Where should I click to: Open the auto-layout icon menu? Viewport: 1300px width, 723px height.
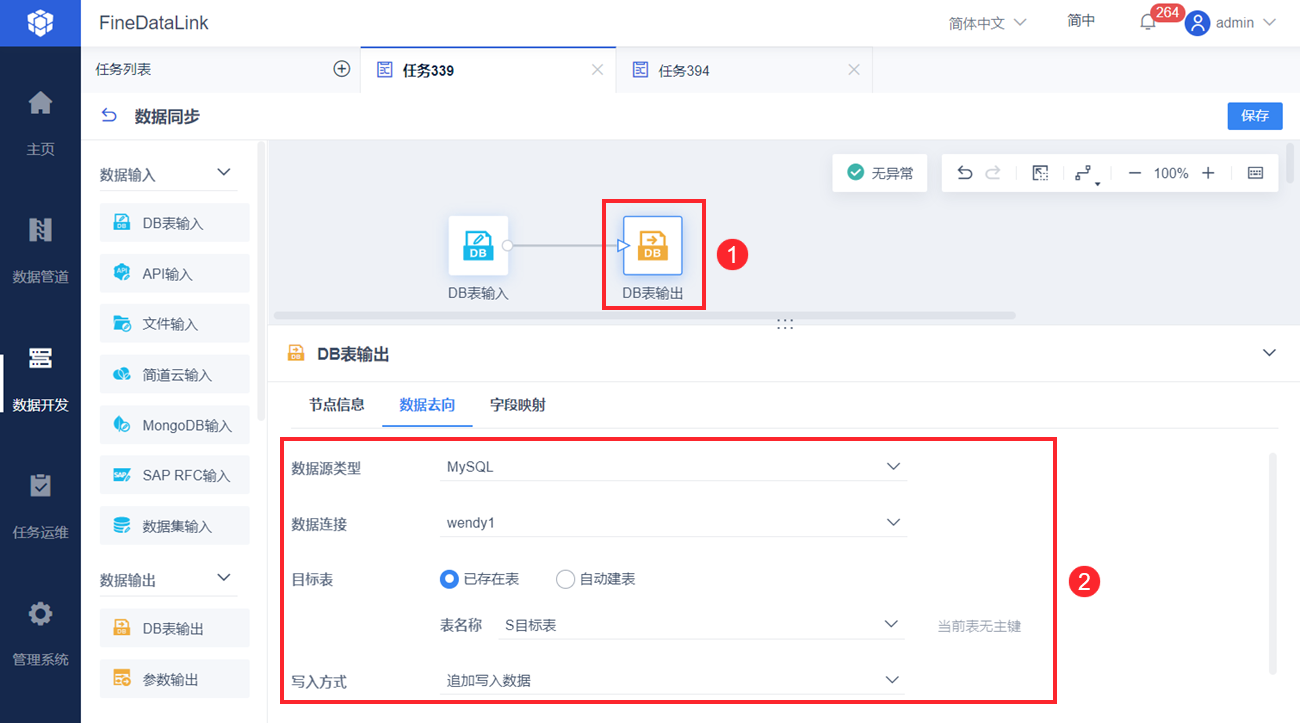pos(1086,174)
